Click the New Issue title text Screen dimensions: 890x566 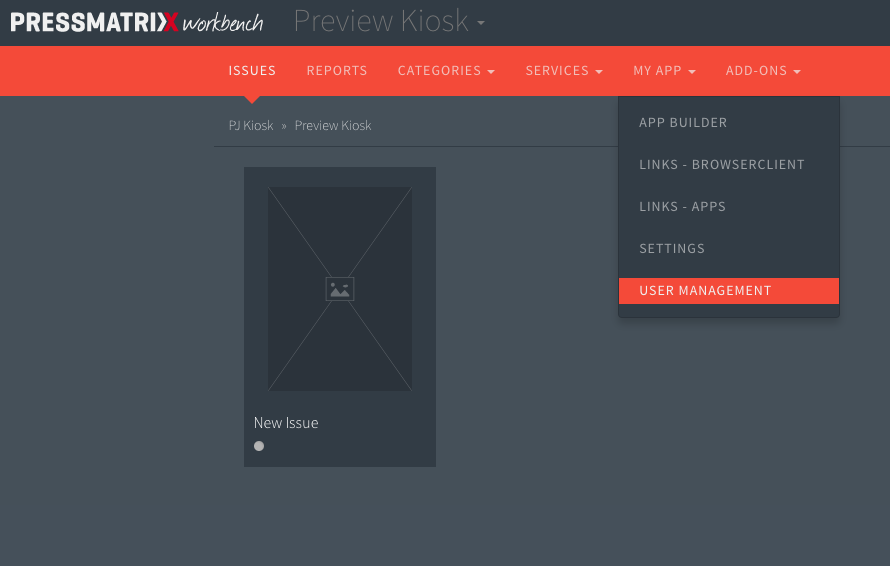[286, 423]
